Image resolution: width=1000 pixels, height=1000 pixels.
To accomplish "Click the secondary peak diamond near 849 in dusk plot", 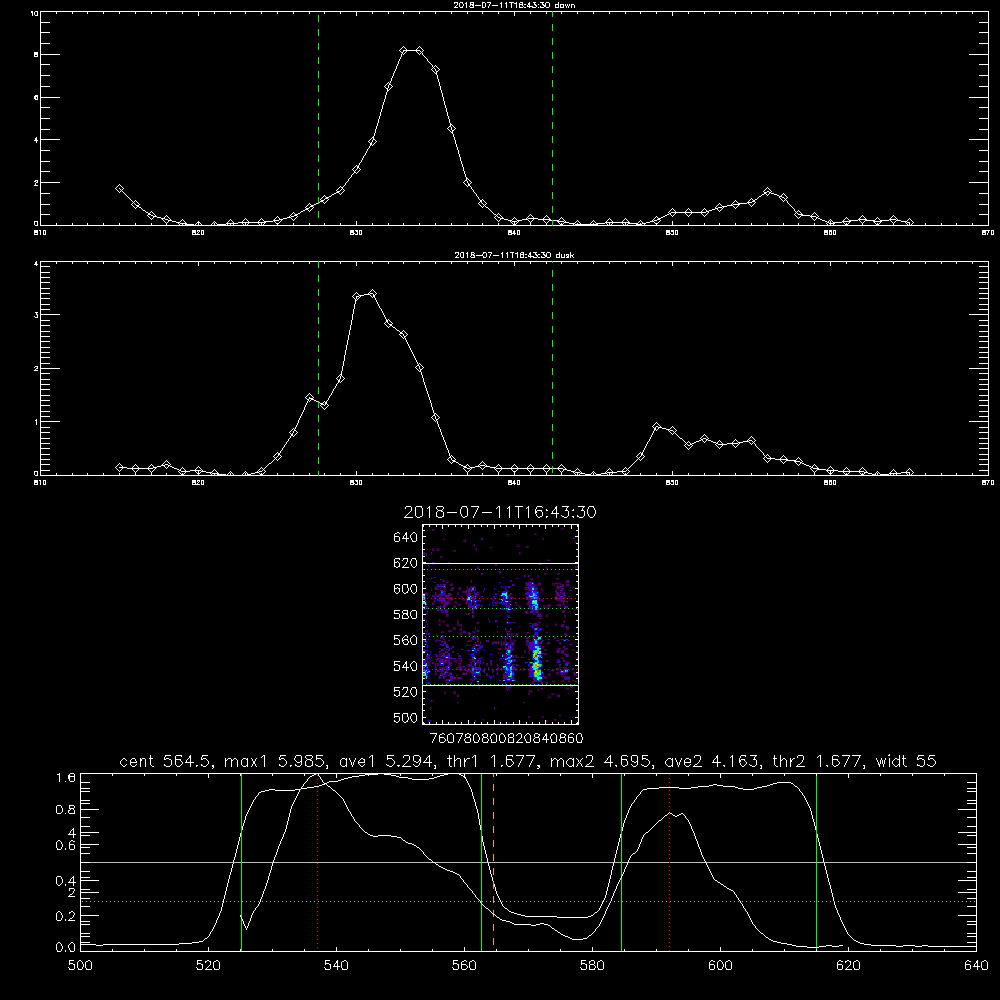I will point(657,426).
